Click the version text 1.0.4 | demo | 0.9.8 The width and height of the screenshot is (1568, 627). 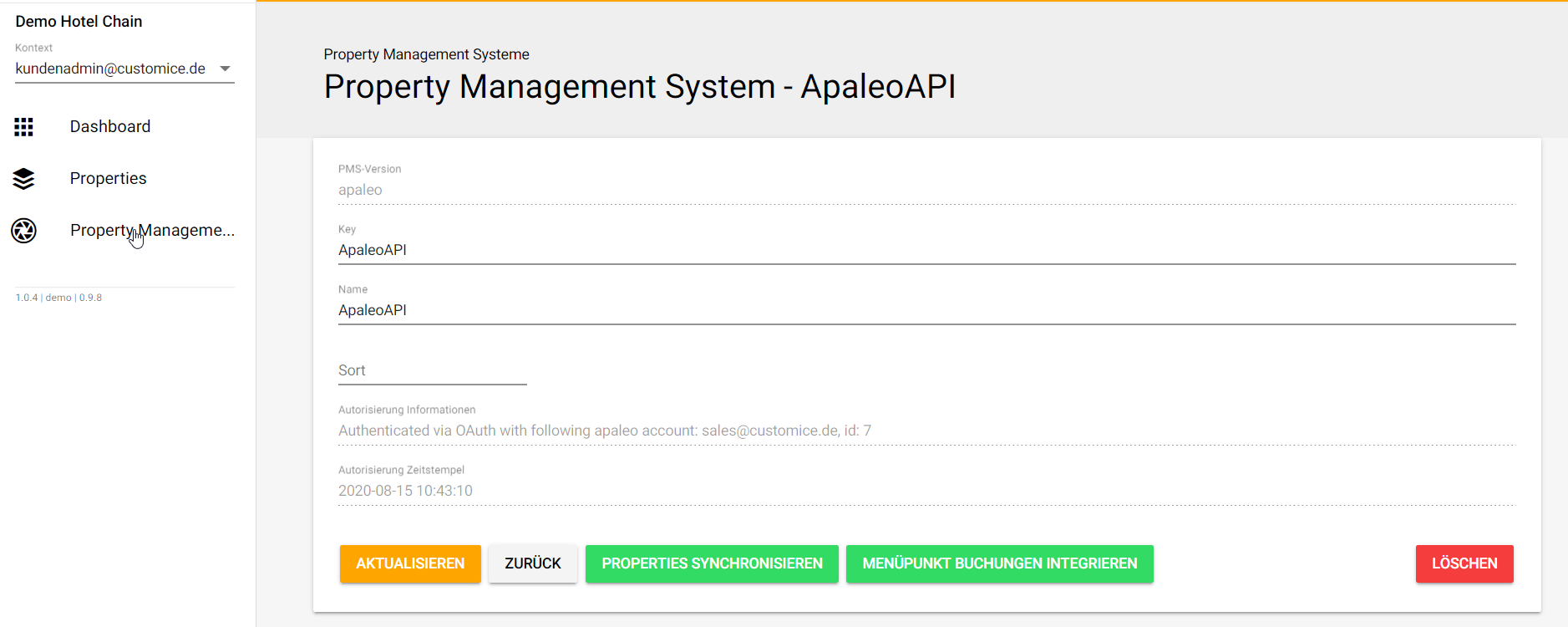pos(58,298)
